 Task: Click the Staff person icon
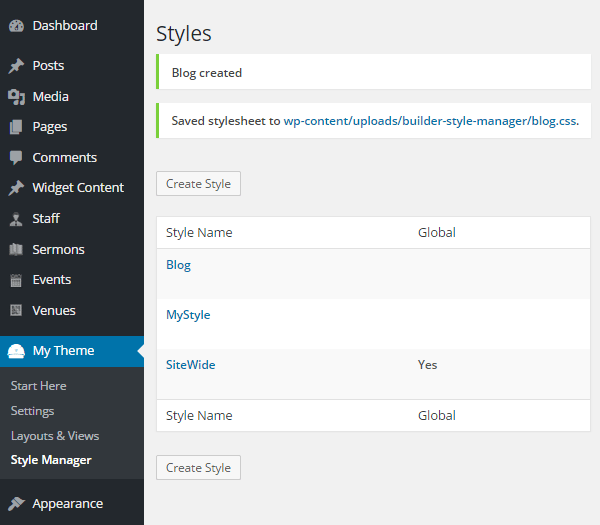click(x=16, y=219)
